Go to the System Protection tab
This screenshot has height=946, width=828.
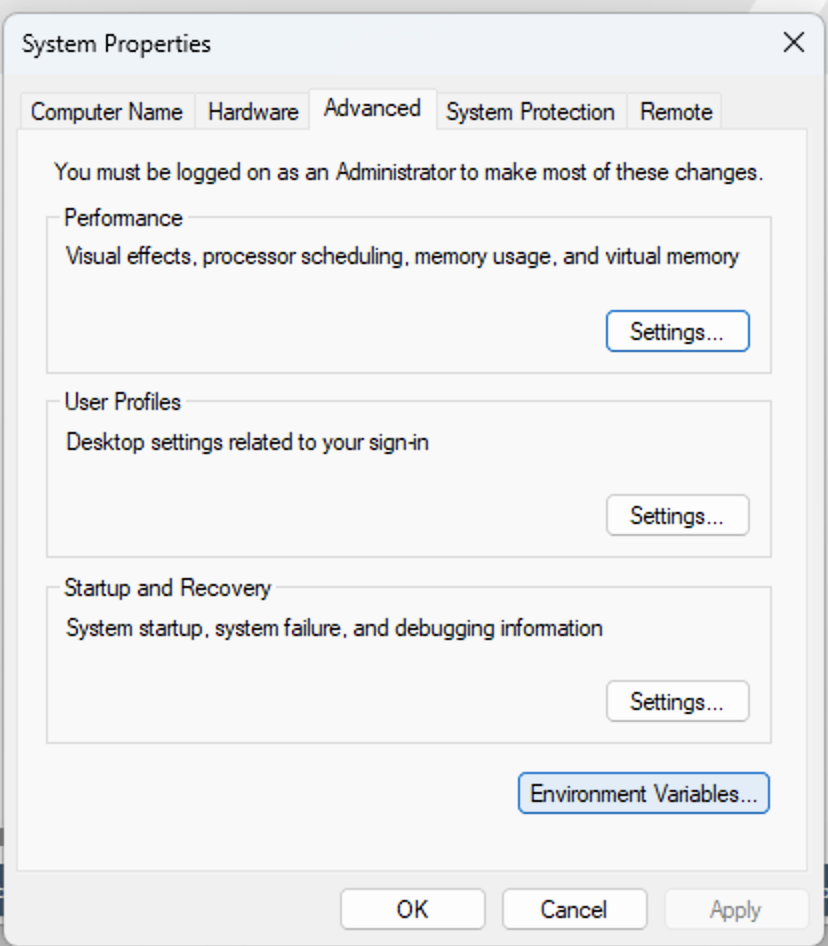pyautogui.click(x=530, y=112)
